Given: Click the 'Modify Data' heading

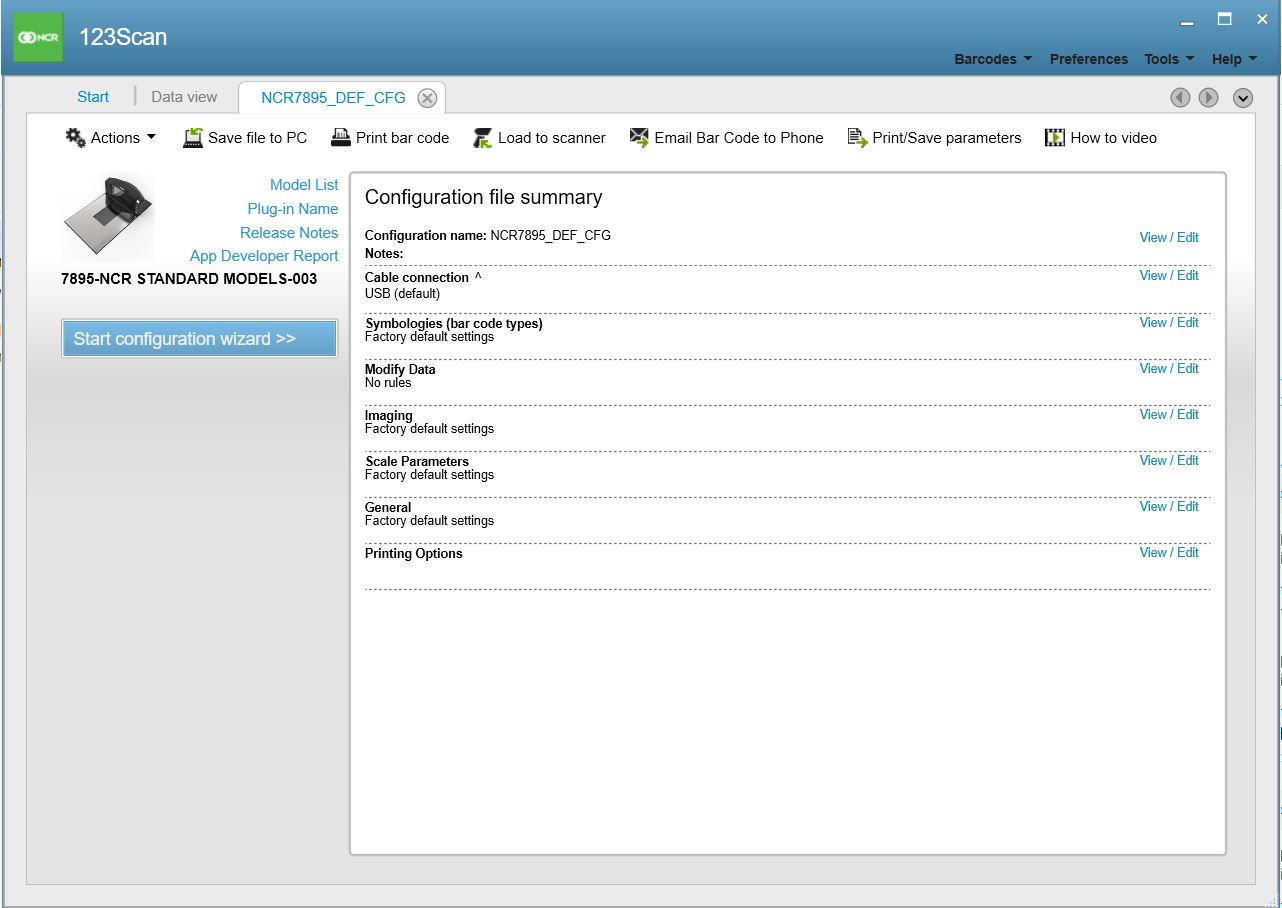Looking at the screenshot, I should (x=400, y=370).
